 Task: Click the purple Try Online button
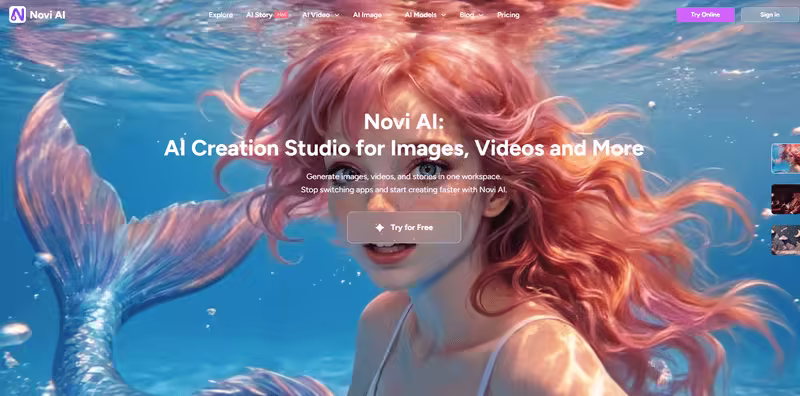[x=705, y=15]
